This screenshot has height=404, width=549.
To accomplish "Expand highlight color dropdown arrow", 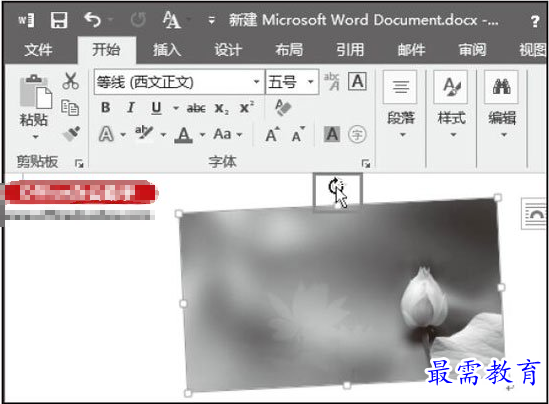I will coord(163,134).
